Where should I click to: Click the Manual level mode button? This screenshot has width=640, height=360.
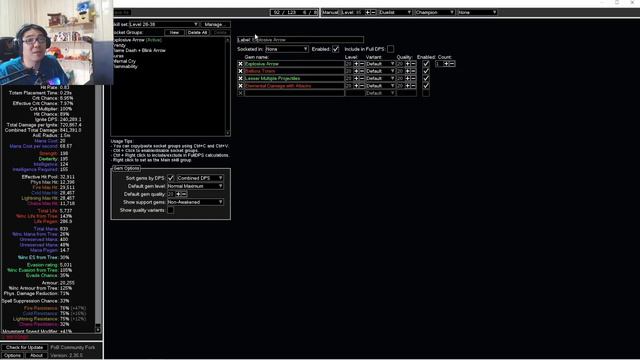pos(330,12)
